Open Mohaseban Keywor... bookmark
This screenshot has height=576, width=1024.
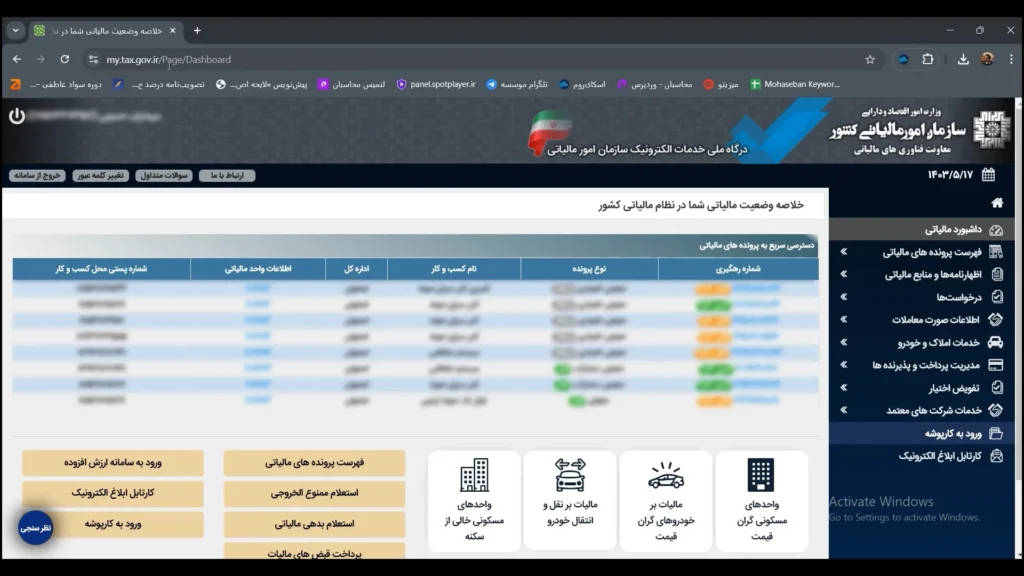tap(795, 84)
